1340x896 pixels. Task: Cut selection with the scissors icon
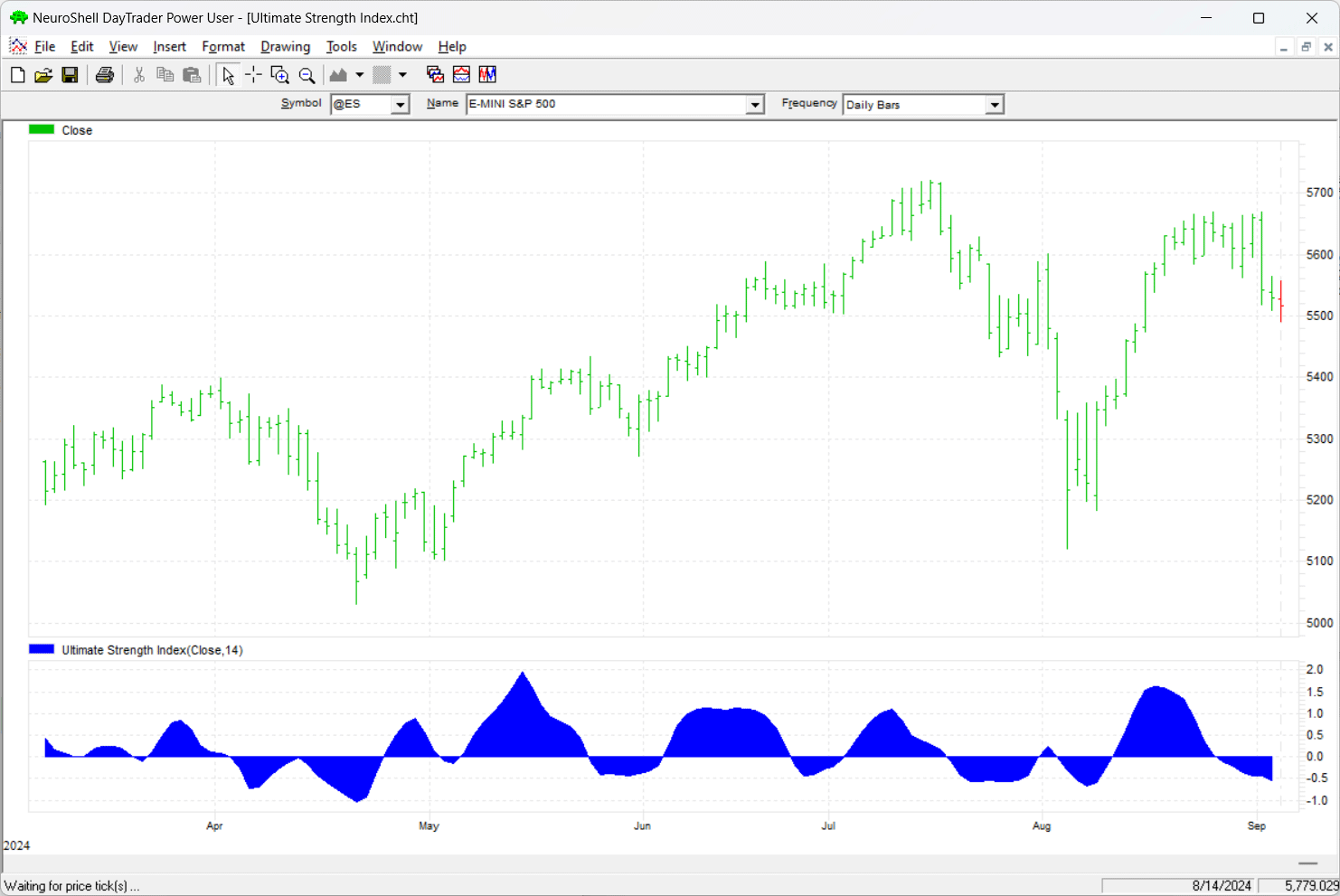[x=139, y=75]
